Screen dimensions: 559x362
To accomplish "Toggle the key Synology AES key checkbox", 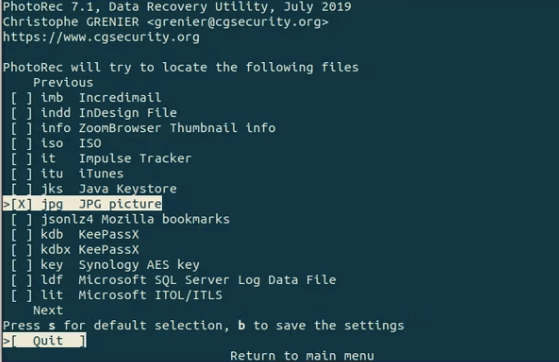I will click(21, 265).
